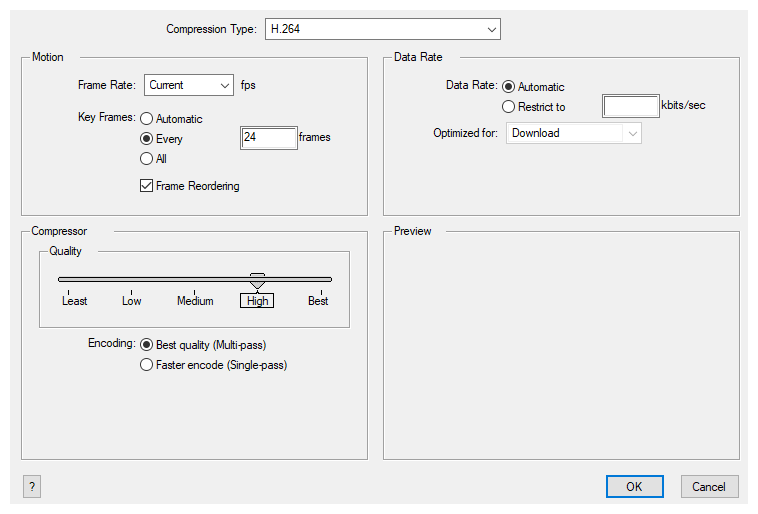Screen dimensions: 758x514
Task: Open the Compression Type dropdown
Action: tap(382, 30)
